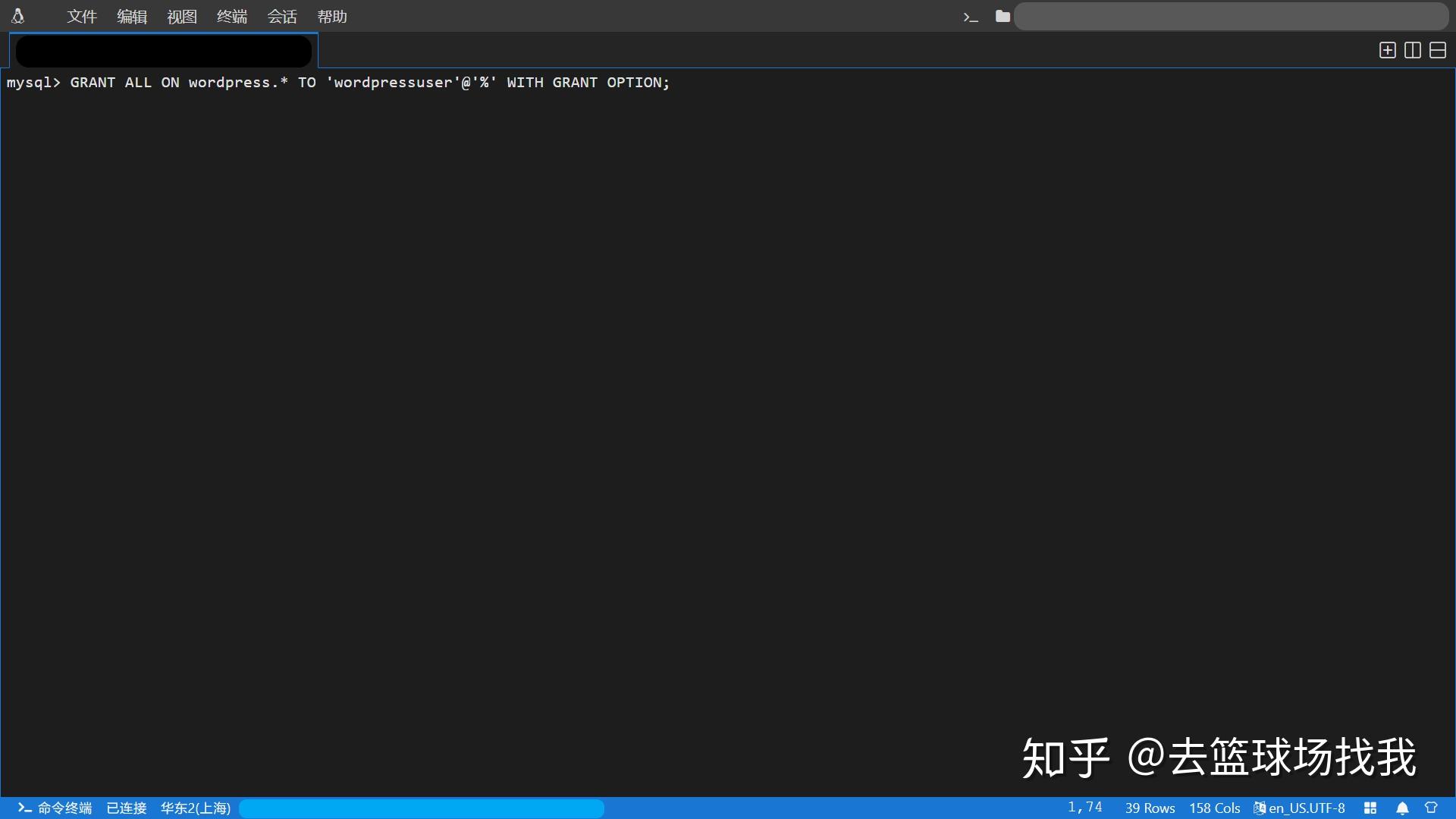Image resolution: width=1456 pixels, height=819 pixels.
Task: Split the terminal pane vertically
Action: (x=1412, y=50)
